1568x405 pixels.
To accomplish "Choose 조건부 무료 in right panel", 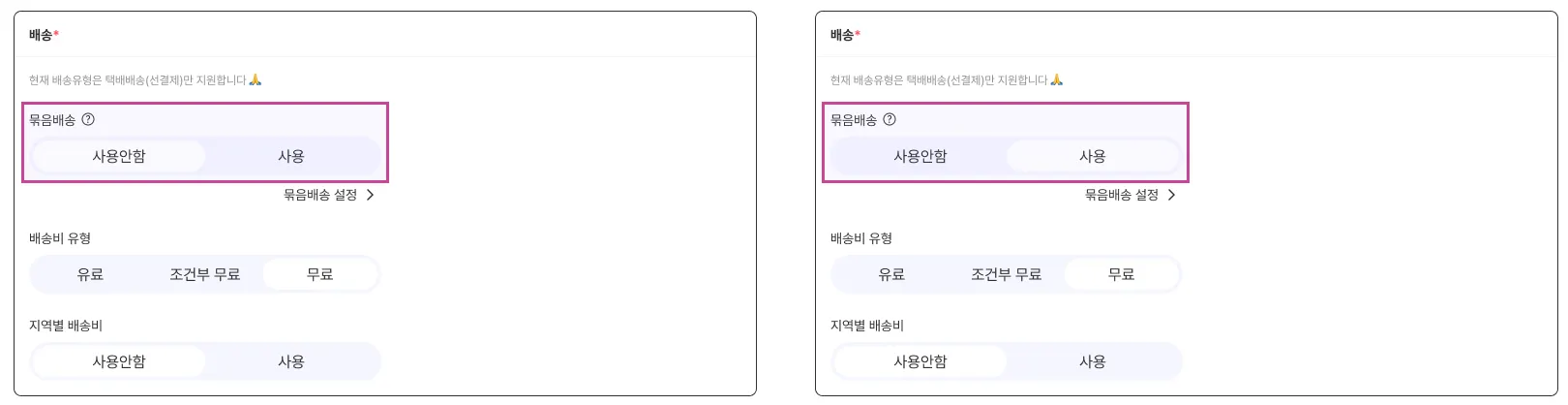I will (x=1007, y=274).
